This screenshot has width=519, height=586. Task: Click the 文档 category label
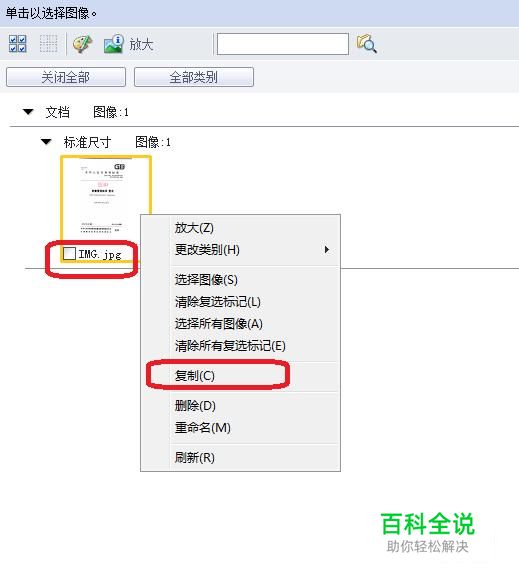point(58,112)
